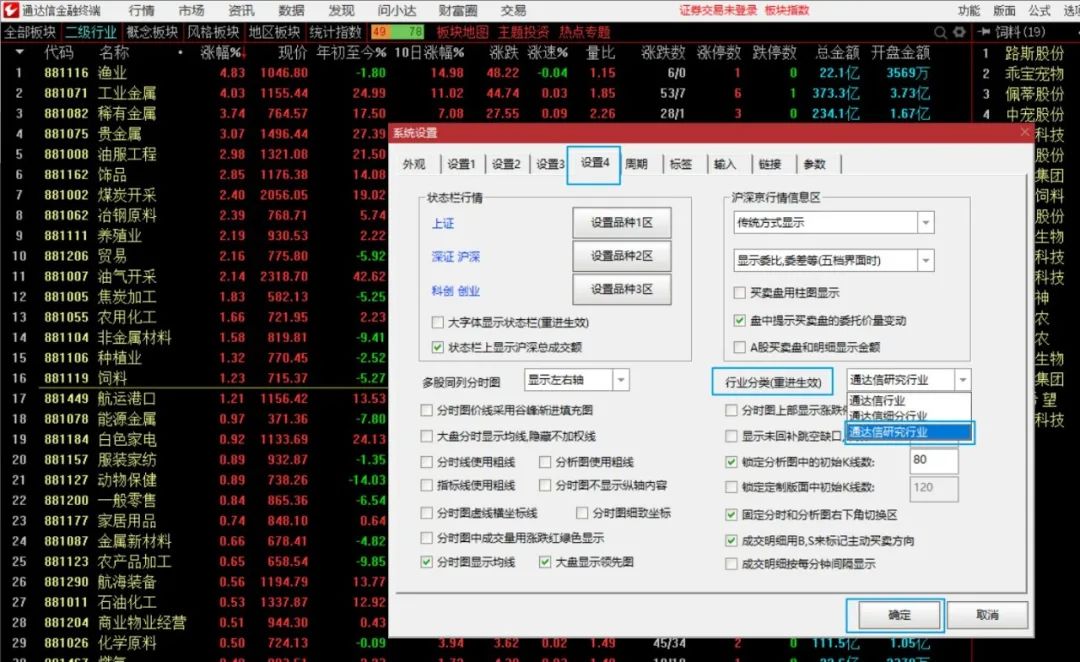Enable 分析图使用粗线 checkbox
Viewport: 1080px width, 662px height.
coord(545,462)
